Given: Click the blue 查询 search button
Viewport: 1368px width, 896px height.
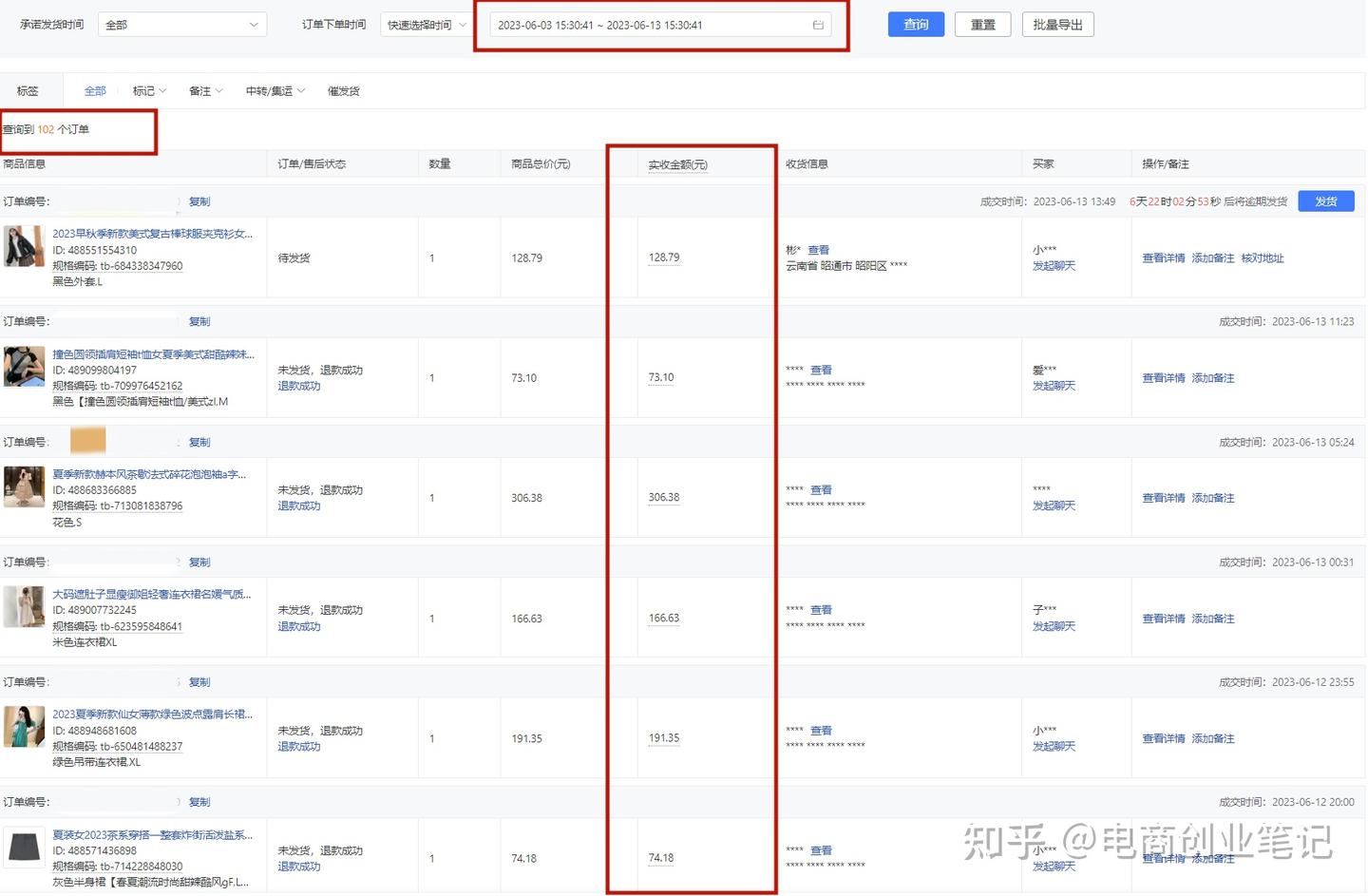Looking at the screenshot, I should (915, 24).
